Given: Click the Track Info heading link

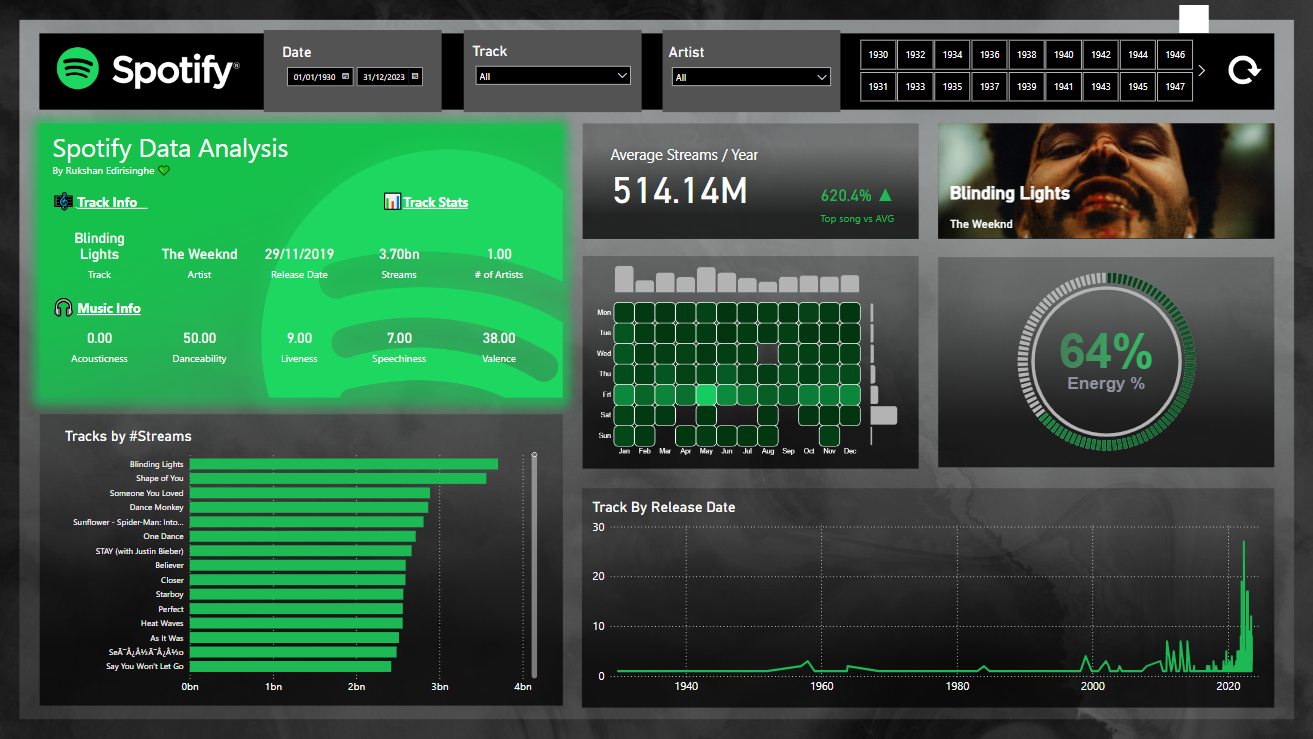Looking at the screenshot, I should [x=111, y=202].
